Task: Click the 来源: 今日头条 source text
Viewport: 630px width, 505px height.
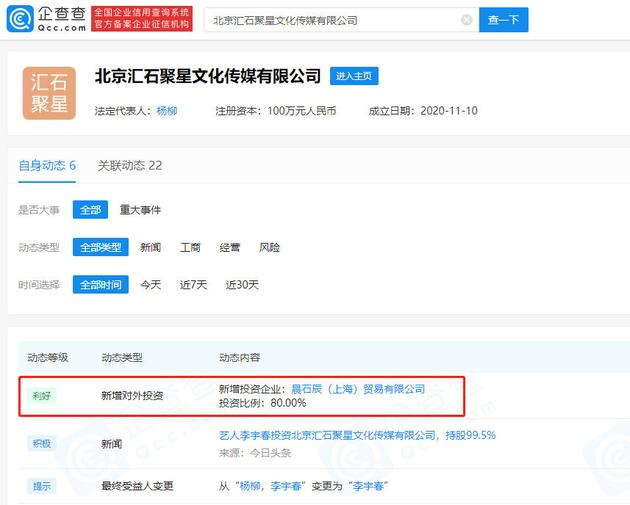Action: click(x=255, y=453)
